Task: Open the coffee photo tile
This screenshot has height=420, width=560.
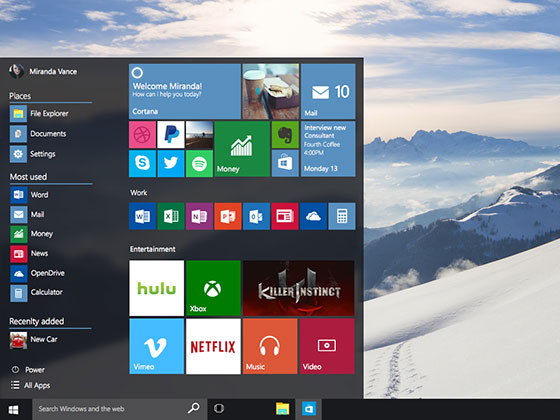Action: tap(271, 91)
